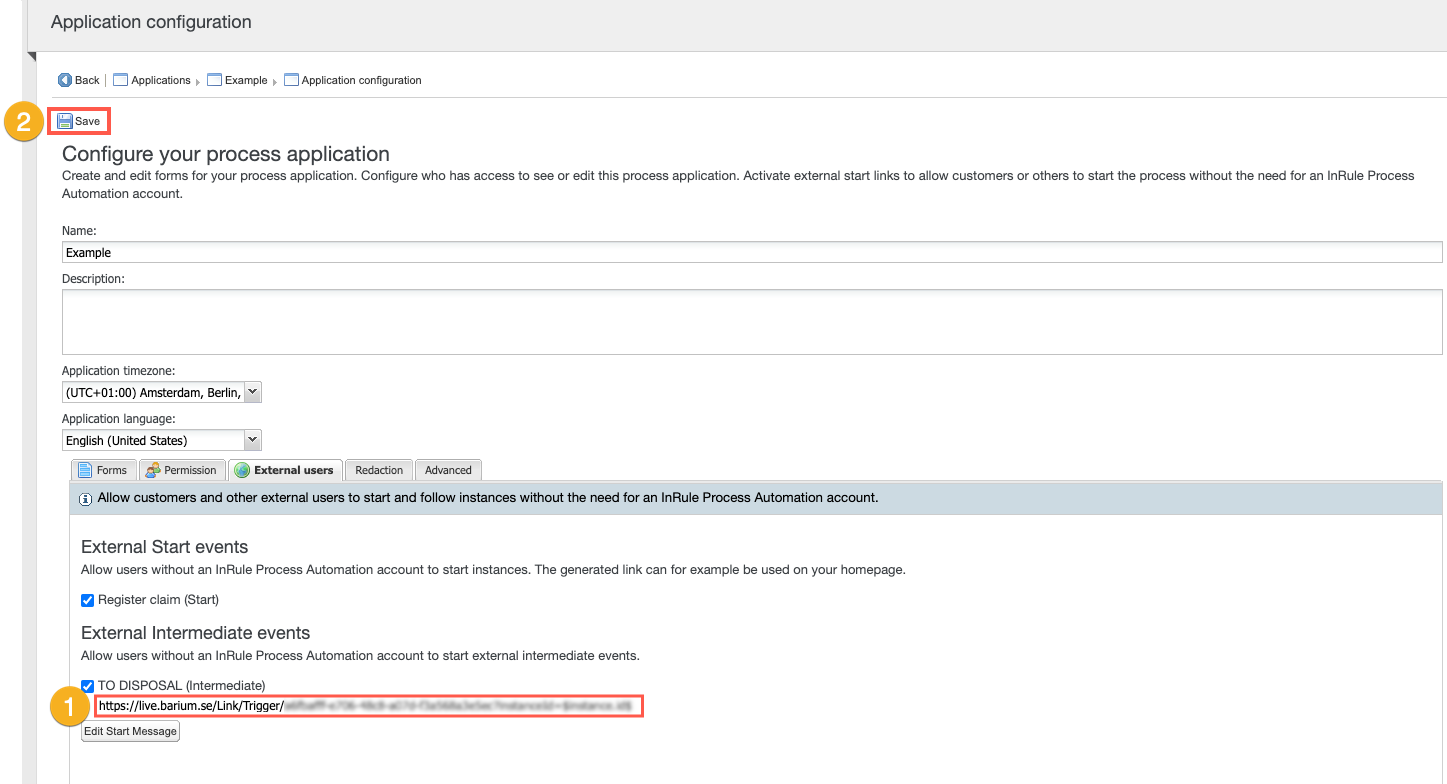The image size is (1447, 784).
Task: Select the Trigger link URL field
Action: [x=368, y=706]
